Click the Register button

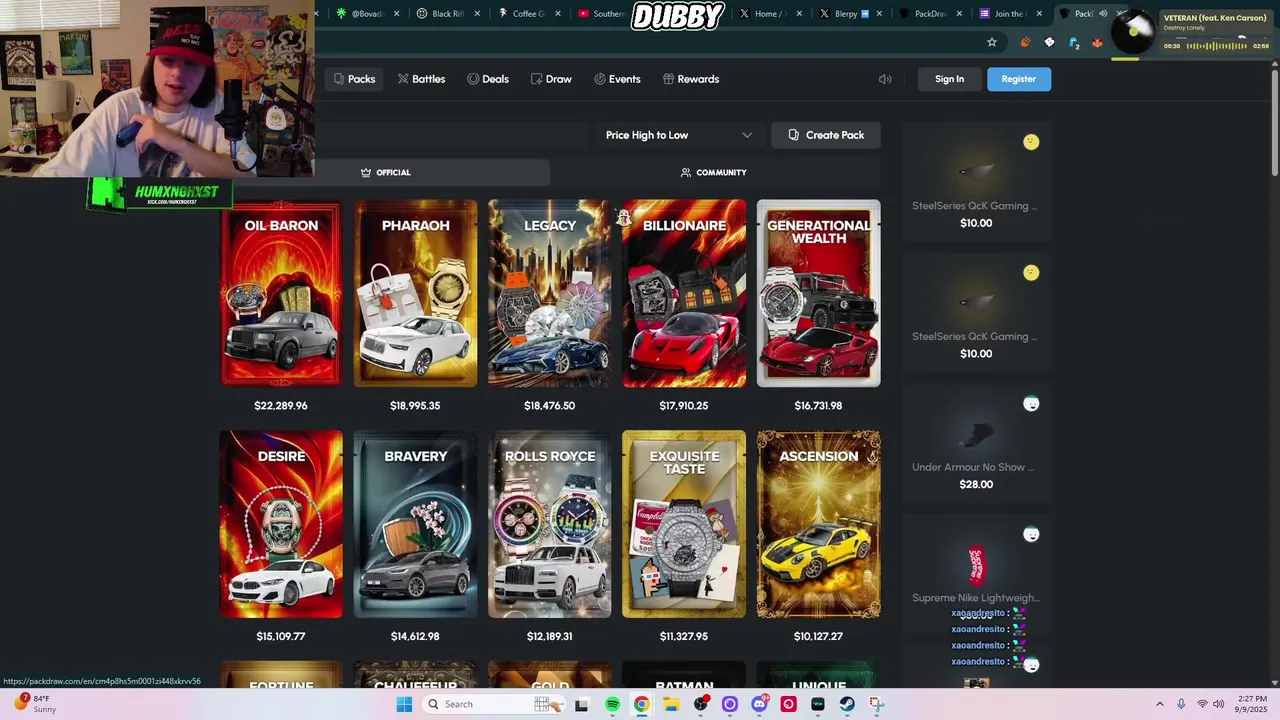1019,79
